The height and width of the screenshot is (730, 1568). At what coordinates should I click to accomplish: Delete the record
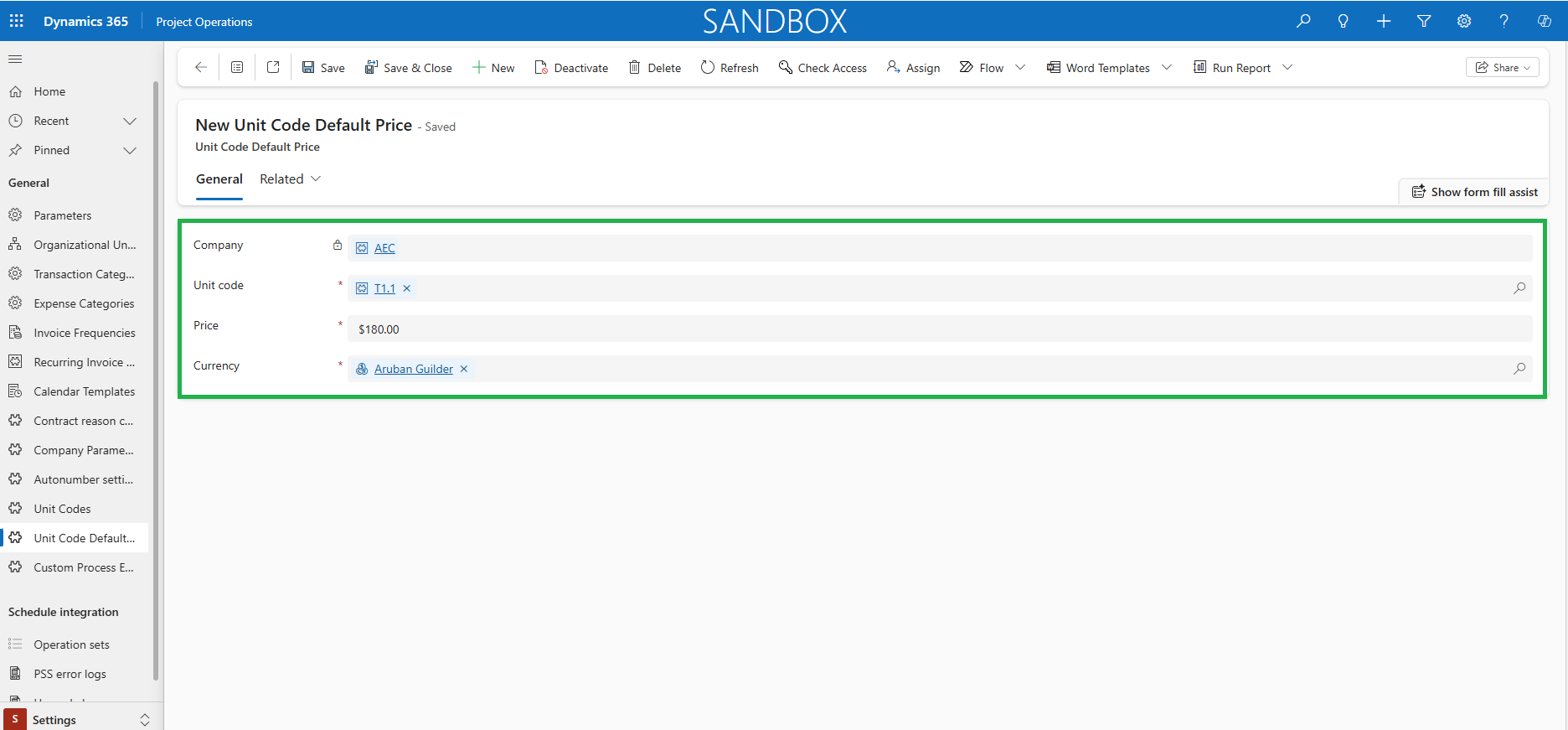655,68
